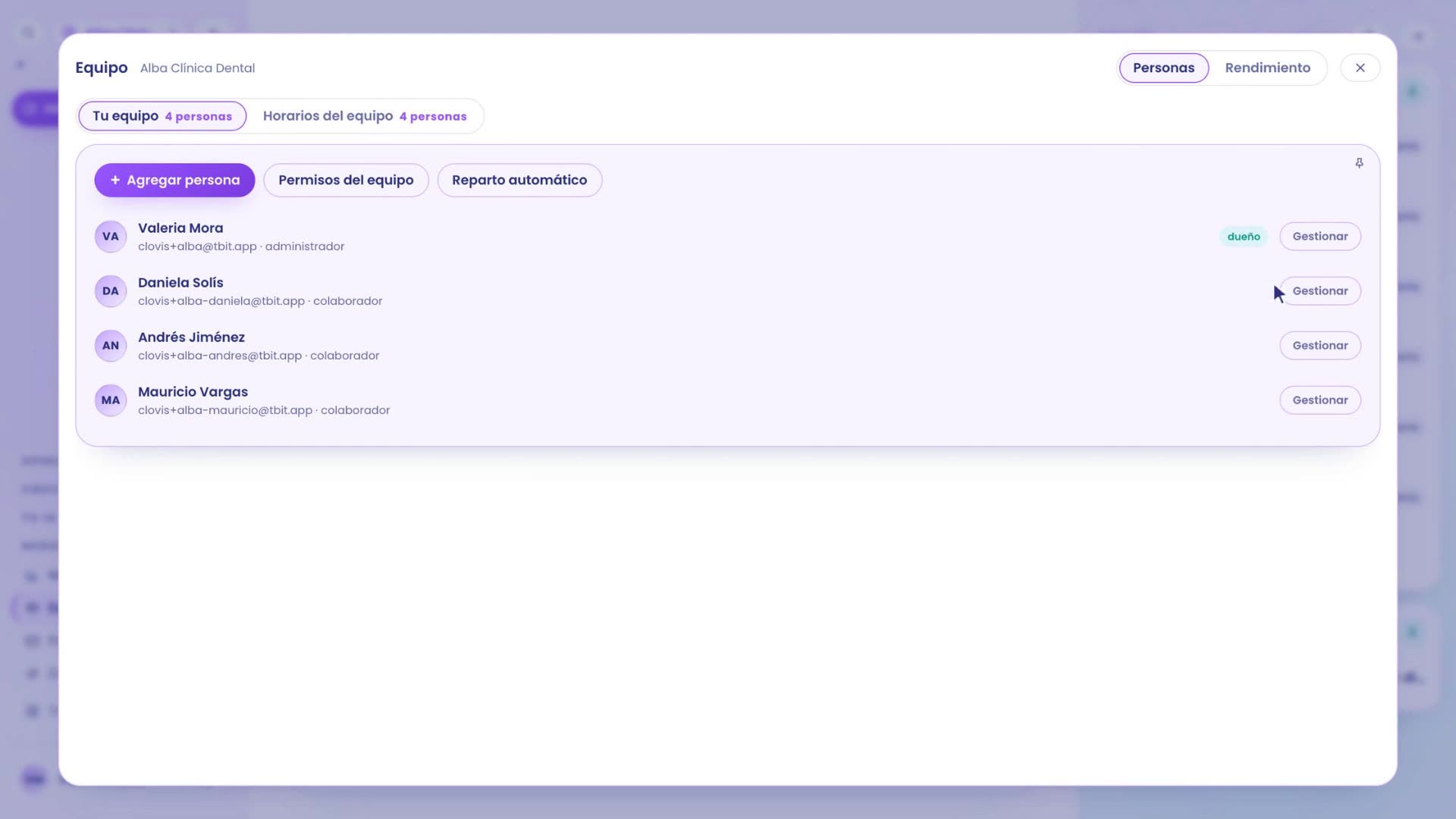Image resolution: width=1456 pixels, height=819 pixels.
Task: Click the Equipo dialog title
Action: click(x=102, y=68)
